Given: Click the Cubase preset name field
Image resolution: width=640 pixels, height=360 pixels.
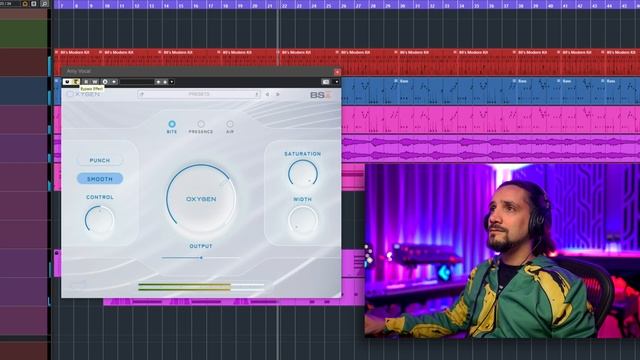Looking at the screenshot, I should pos(137,82).
